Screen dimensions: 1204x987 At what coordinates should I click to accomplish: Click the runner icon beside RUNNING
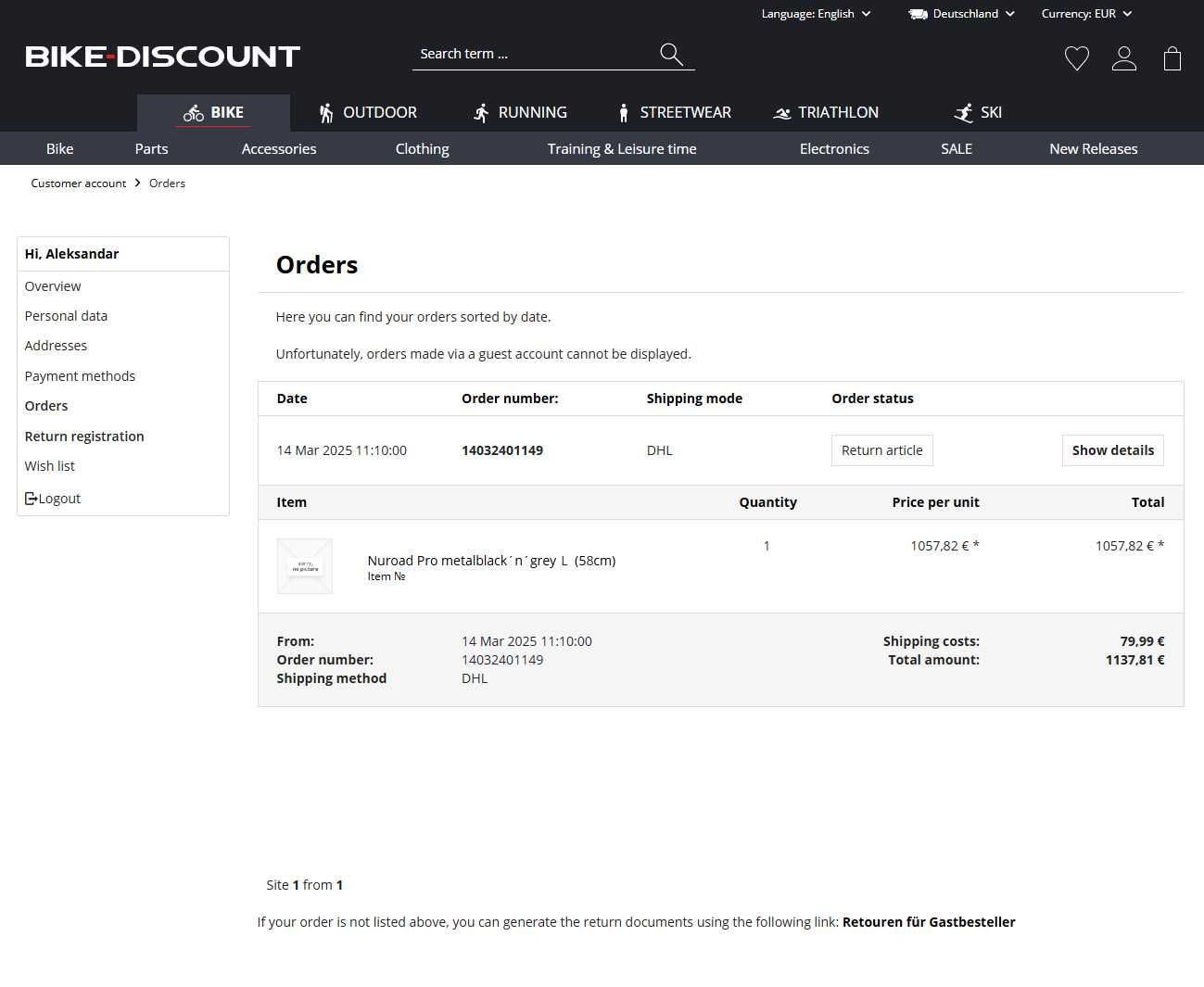click(x=481, y=113)
